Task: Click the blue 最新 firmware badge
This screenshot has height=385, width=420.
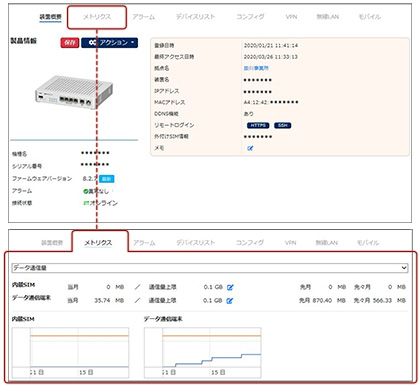Action: pyautogui.click(x=107, y=179)
